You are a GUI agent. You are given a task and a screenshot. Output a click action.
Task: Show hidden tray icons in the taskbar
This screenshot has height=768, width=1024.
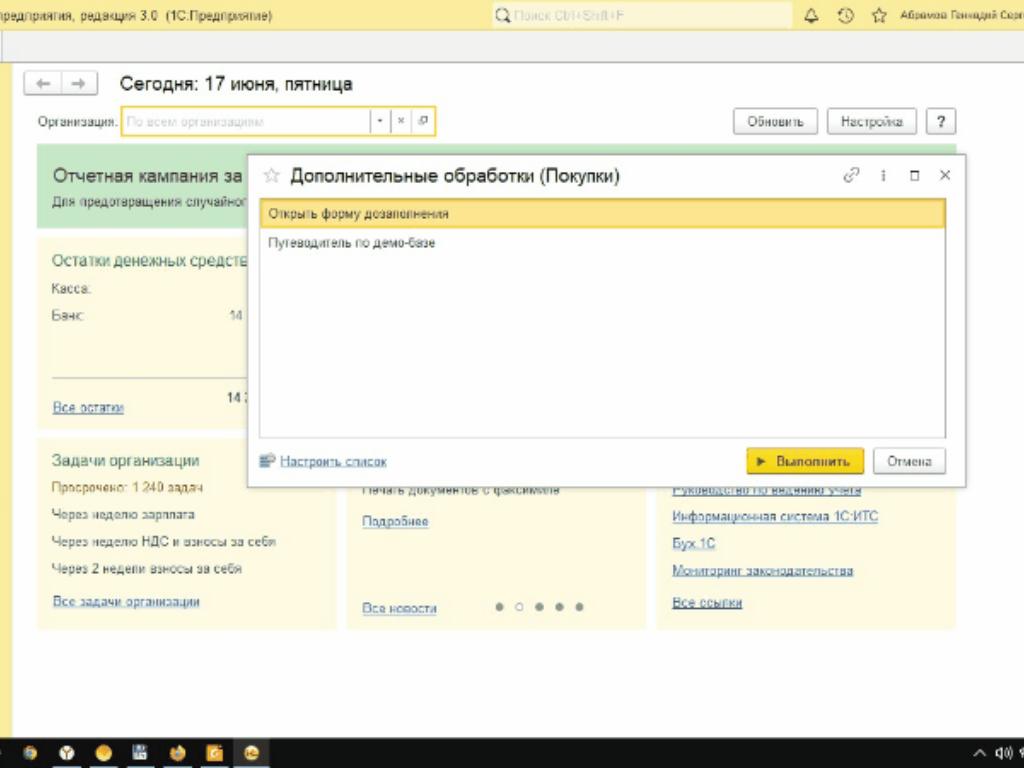point(979,753)
